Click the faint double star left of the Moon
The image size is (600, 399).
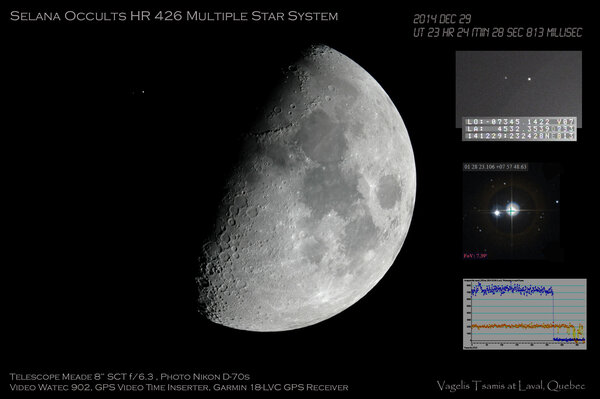coord(139,92)
